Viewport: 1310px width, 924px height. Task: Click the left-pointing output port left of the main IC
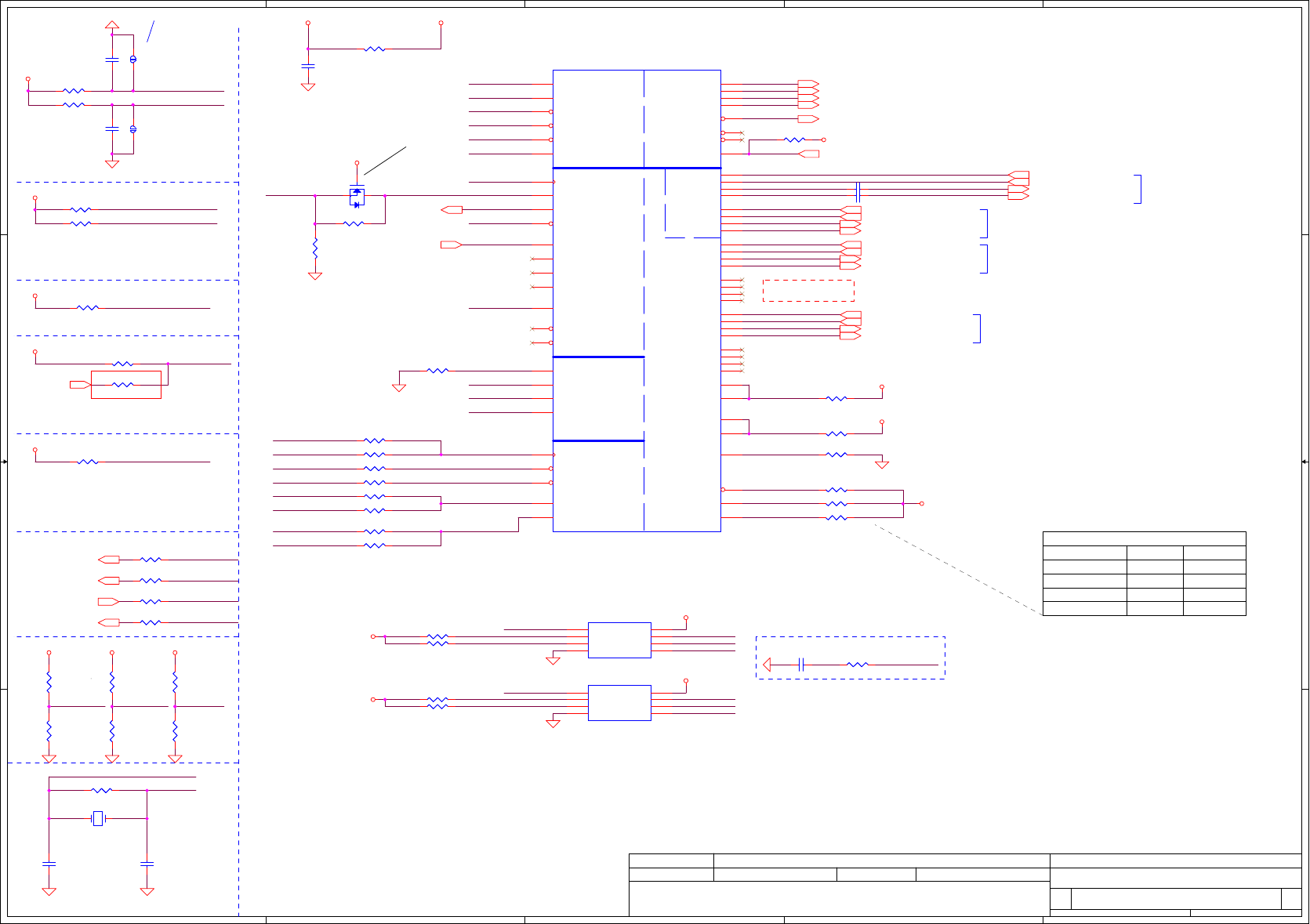pos(452,209)
